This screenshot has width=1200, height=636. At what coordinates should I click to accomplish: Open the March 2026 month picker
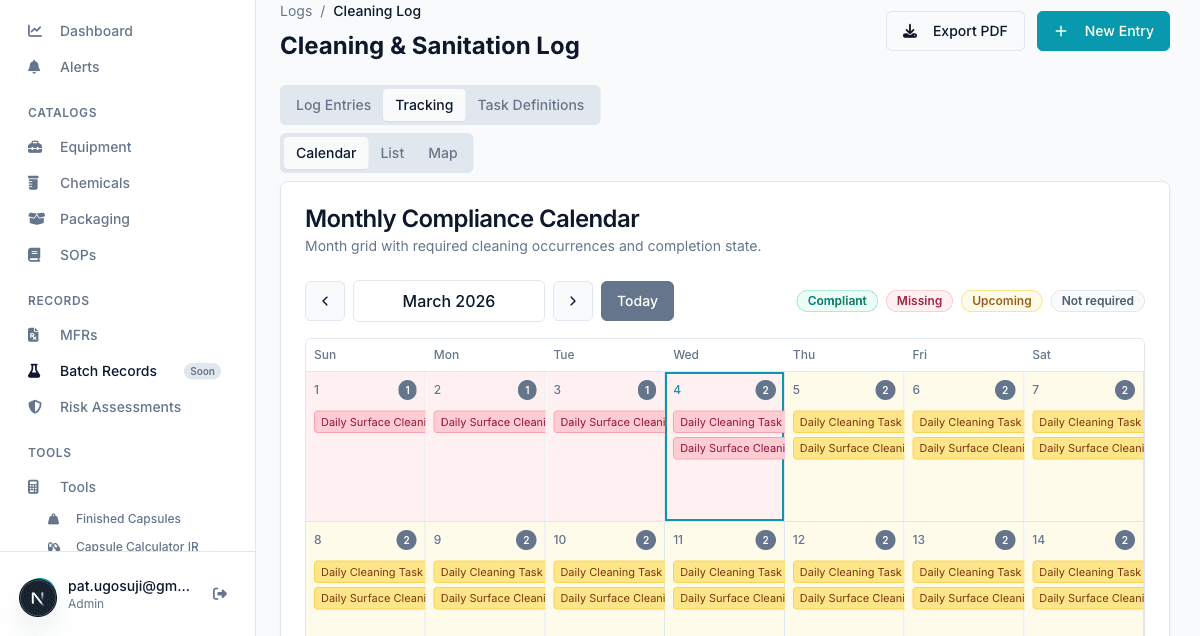click(448, 301)
